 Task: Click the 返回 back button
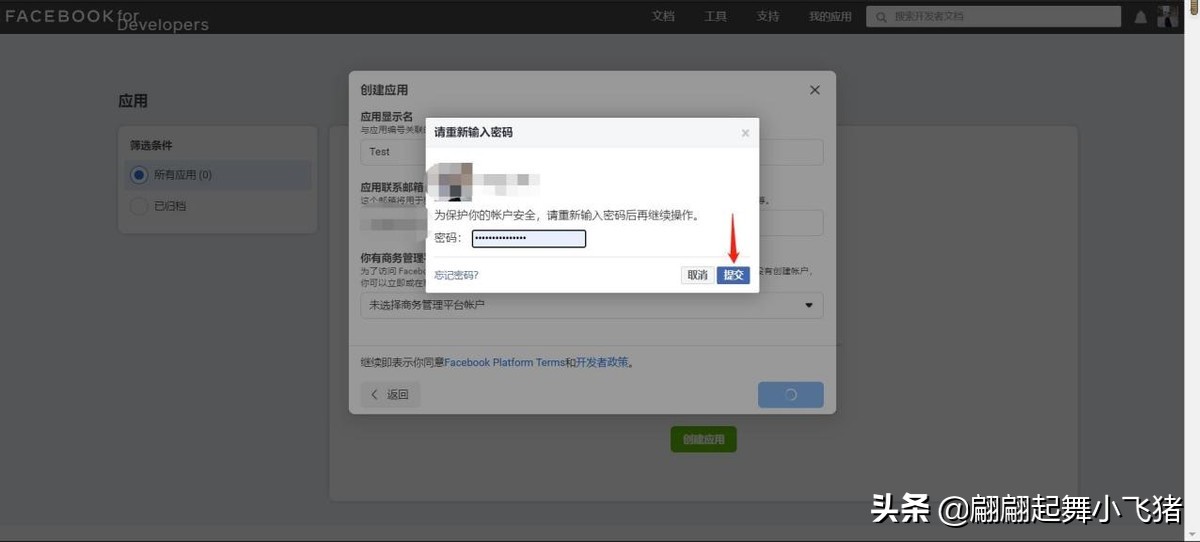click(x=390, y=395)
